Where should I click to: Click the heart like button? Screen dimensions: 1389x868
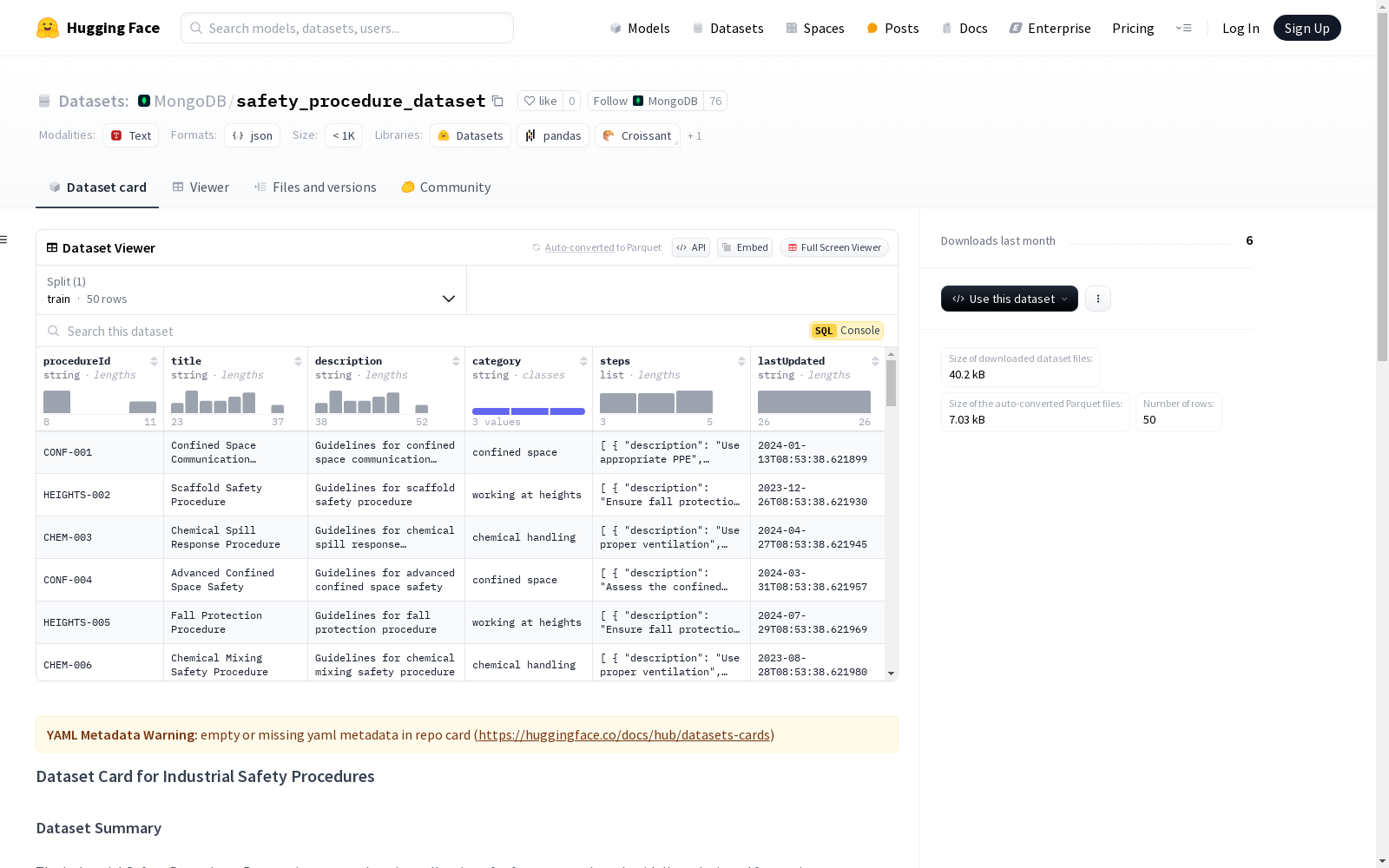(x=540, y=101)
